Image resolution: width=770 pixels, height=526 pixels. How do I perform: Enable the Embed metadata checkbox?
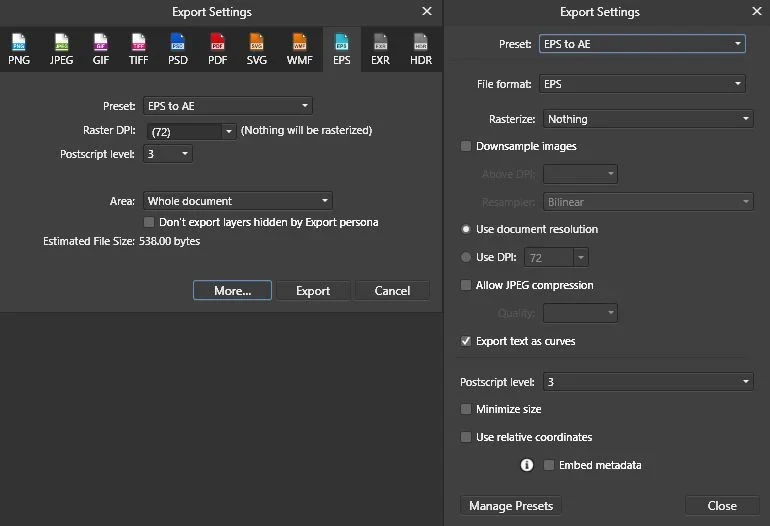coord(549,465)
